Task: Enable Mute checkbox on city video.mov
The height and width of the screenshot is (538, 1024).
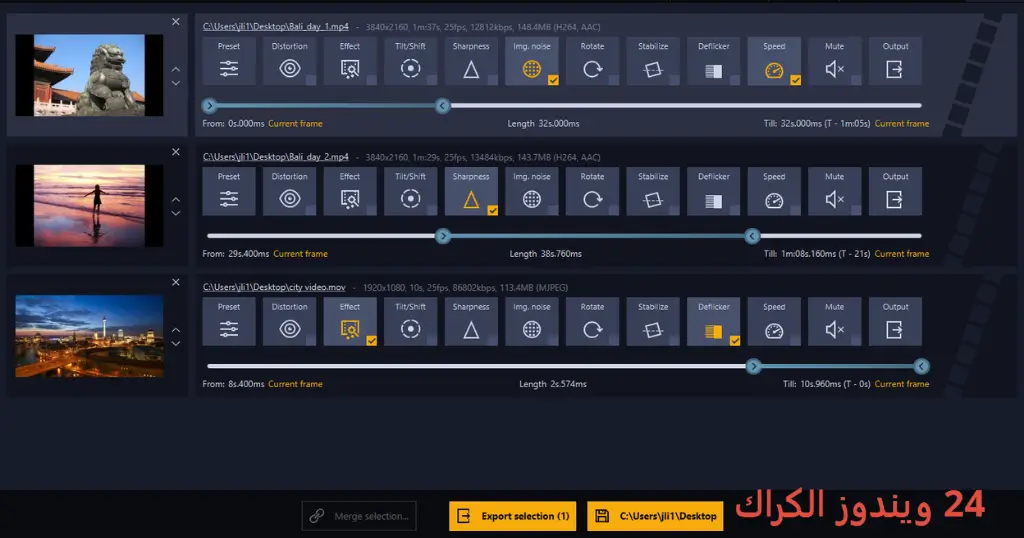Action: tap(856, 341)
